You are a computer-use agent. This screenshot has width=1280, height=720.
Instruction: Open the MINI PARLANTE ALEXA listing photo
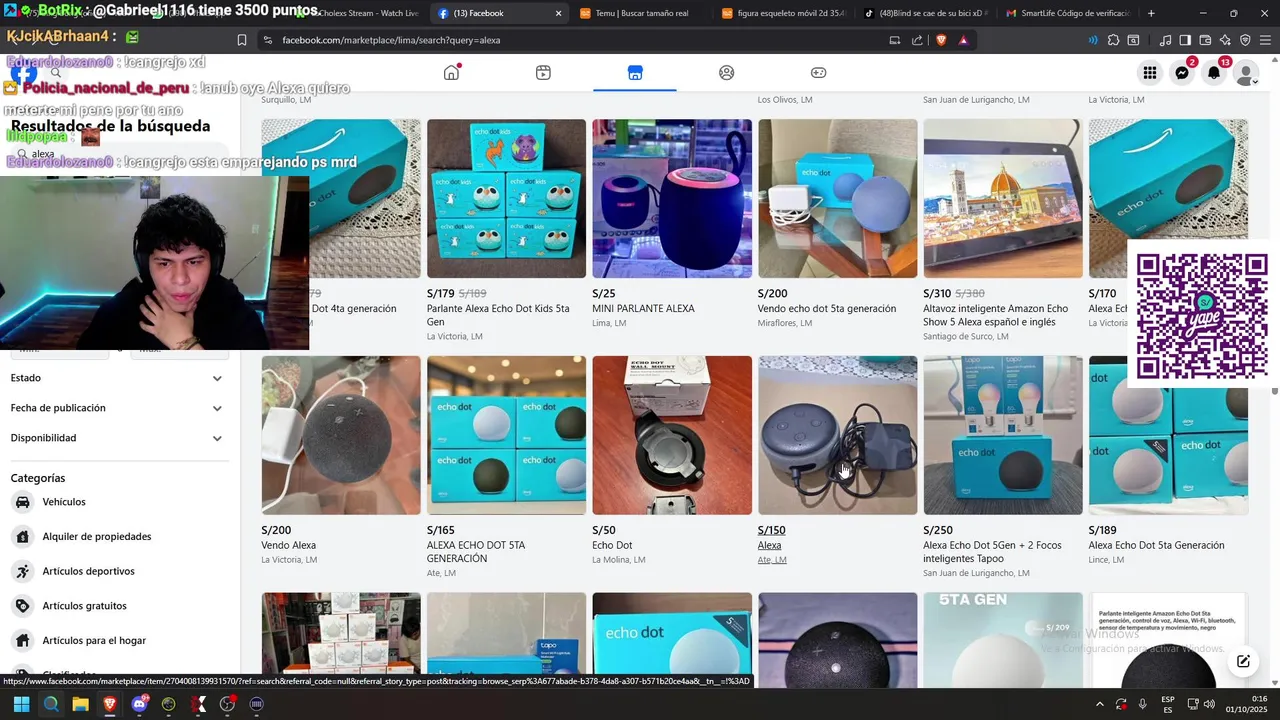(x=672, y=199)
